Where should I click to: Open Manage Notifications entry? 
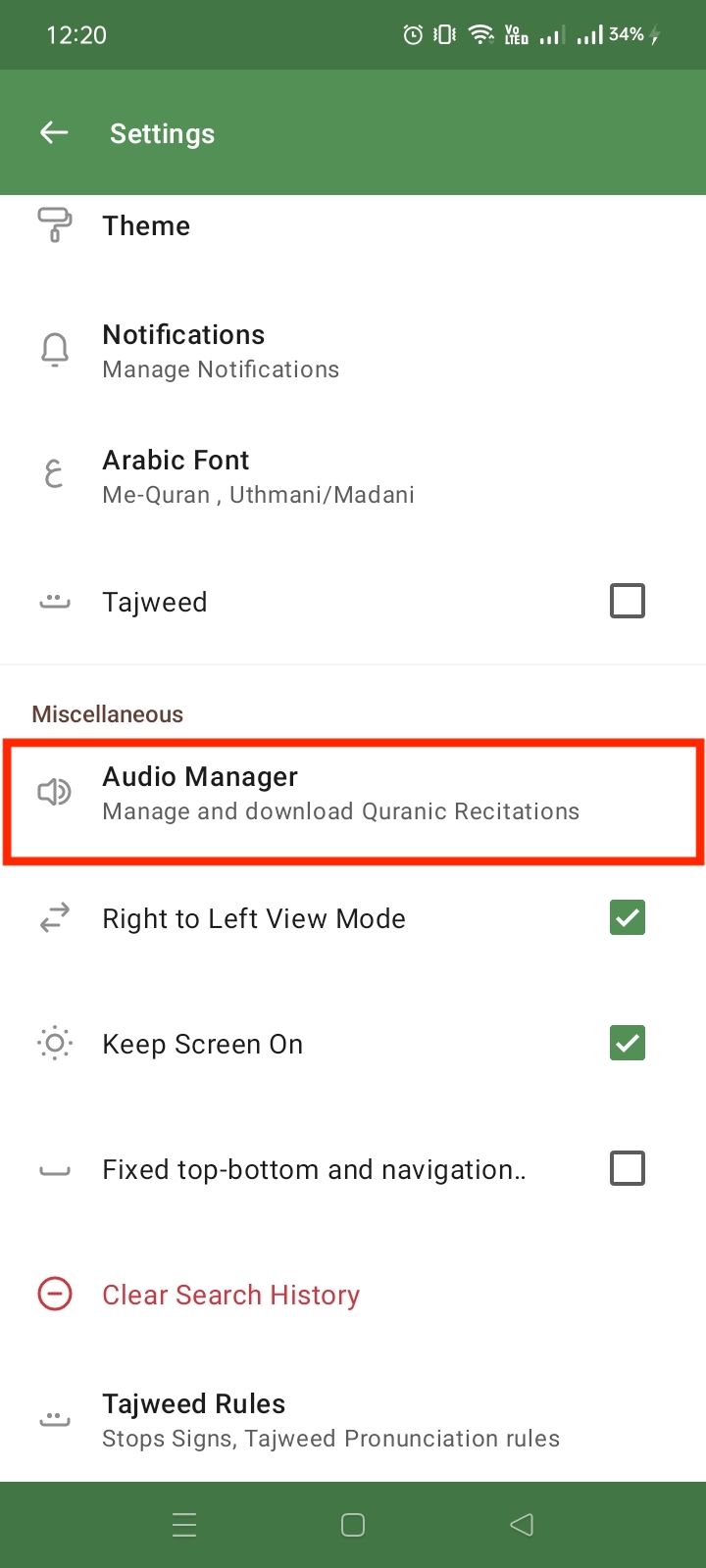coord(353,351)
